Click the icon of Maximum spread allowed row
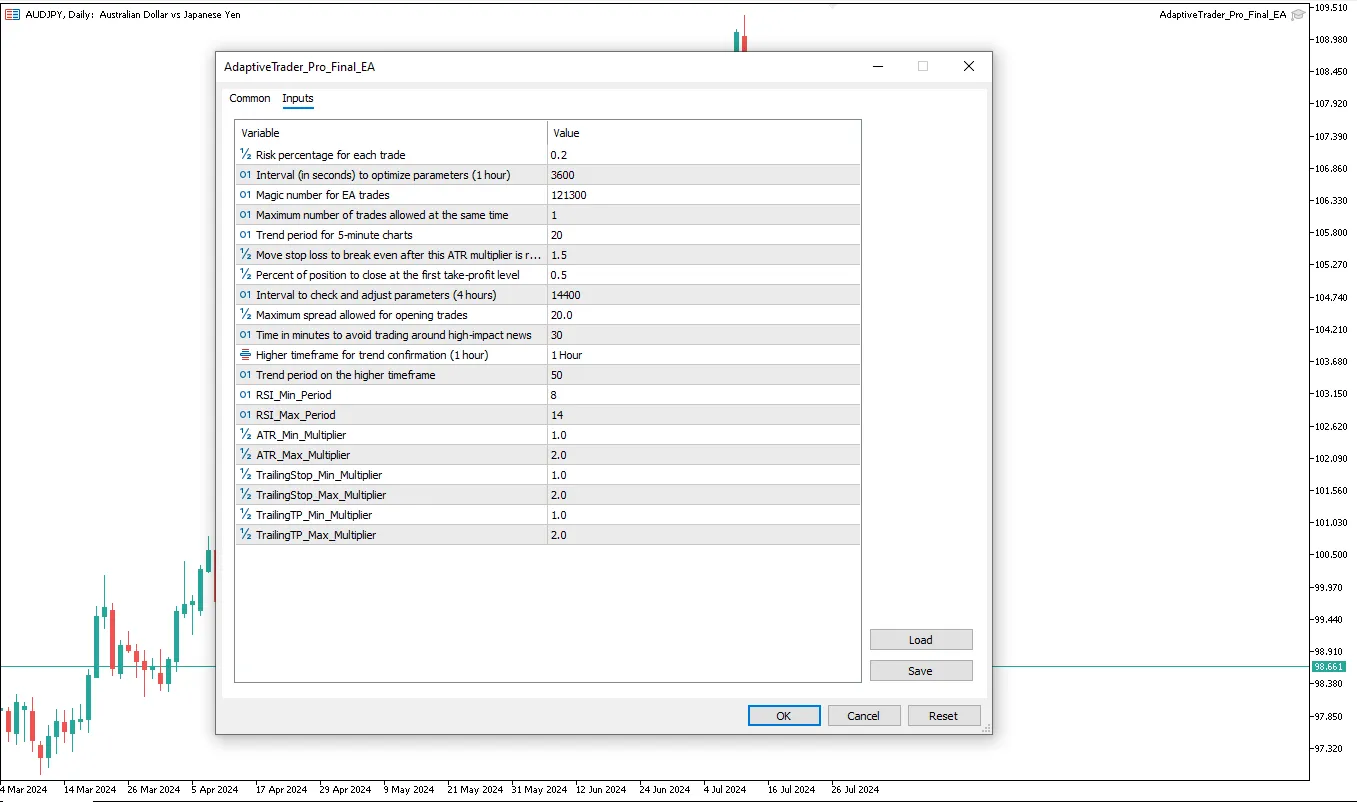1357x802 pixels. tap(246, 315)
